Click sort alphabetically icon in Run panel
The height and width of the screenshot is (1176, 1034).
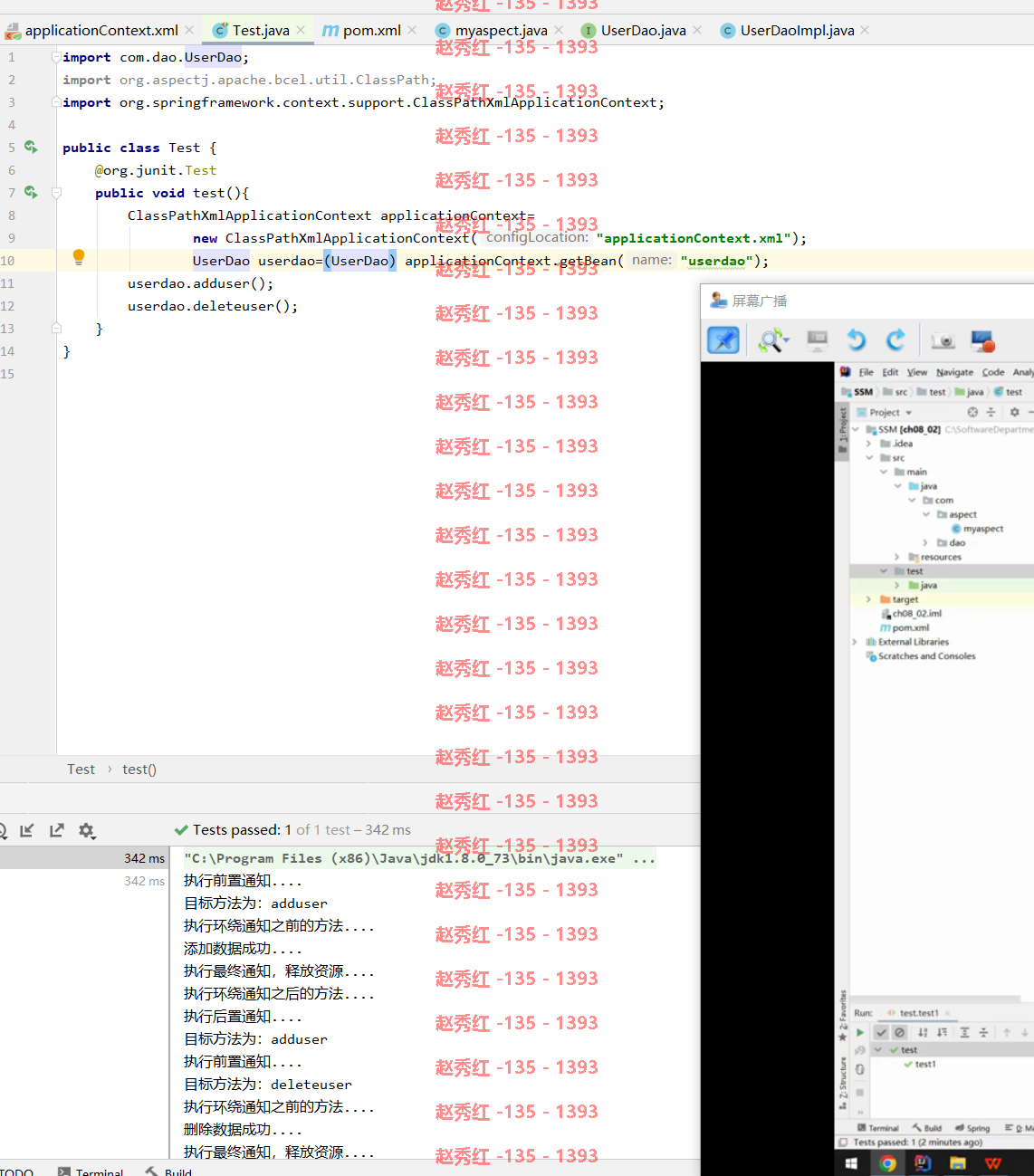(x=923, y=1032)
